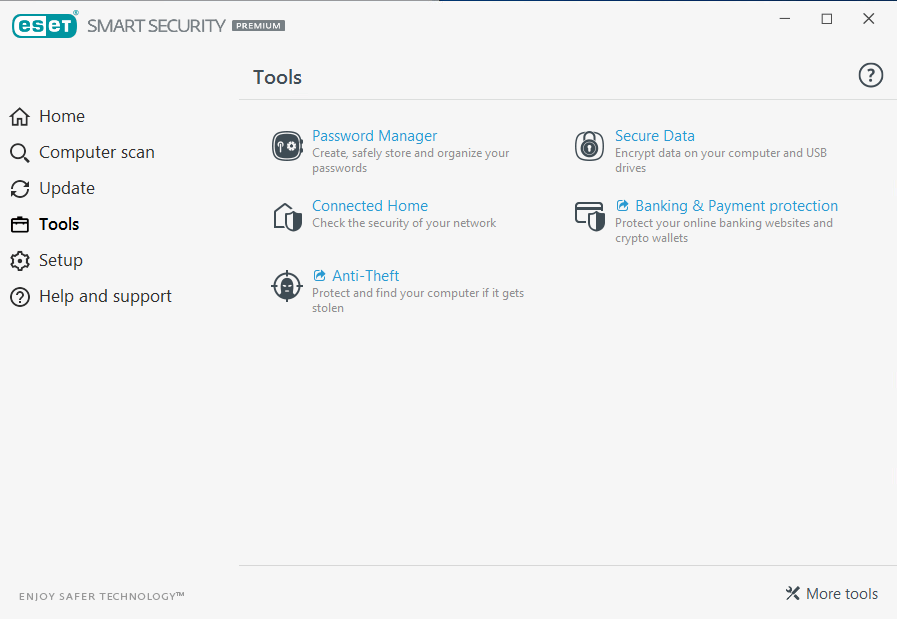Viewport: 897px width, 619px height.
Task: Click the Home house icon in sidebar
Action: point(19,117)
